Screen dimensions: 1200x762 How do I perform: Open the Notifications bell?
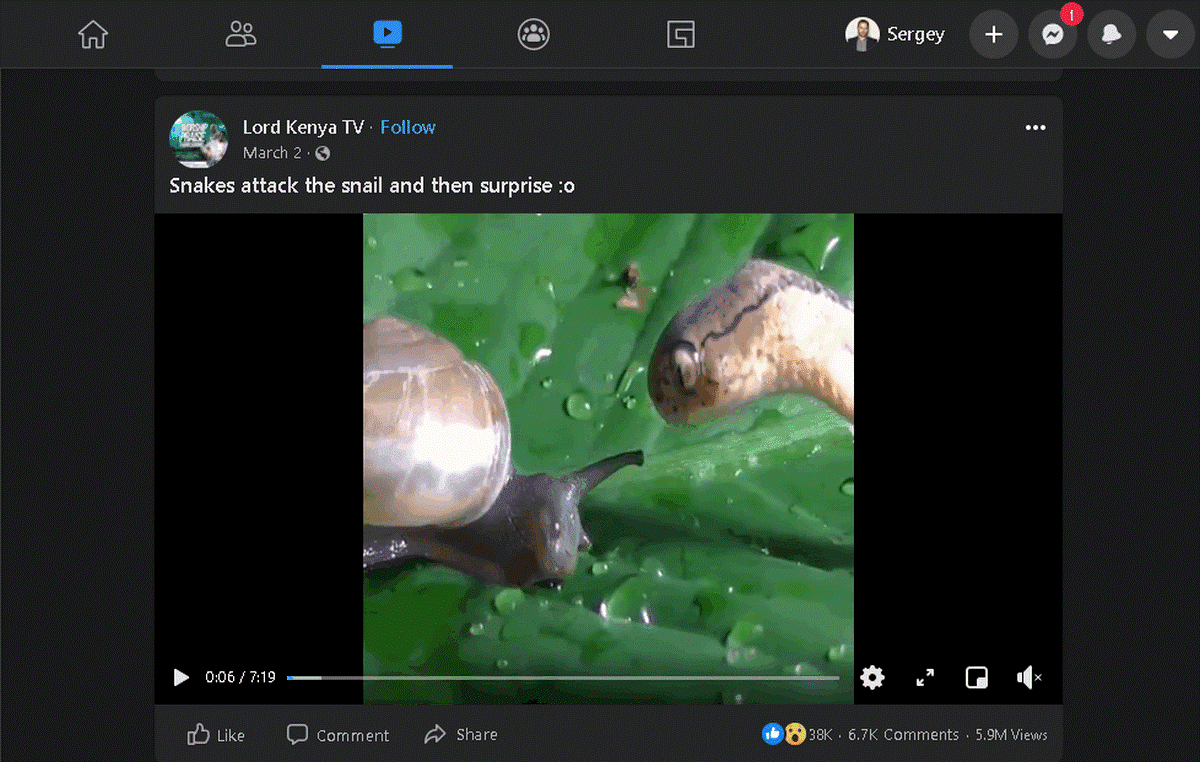(1112, 35)
